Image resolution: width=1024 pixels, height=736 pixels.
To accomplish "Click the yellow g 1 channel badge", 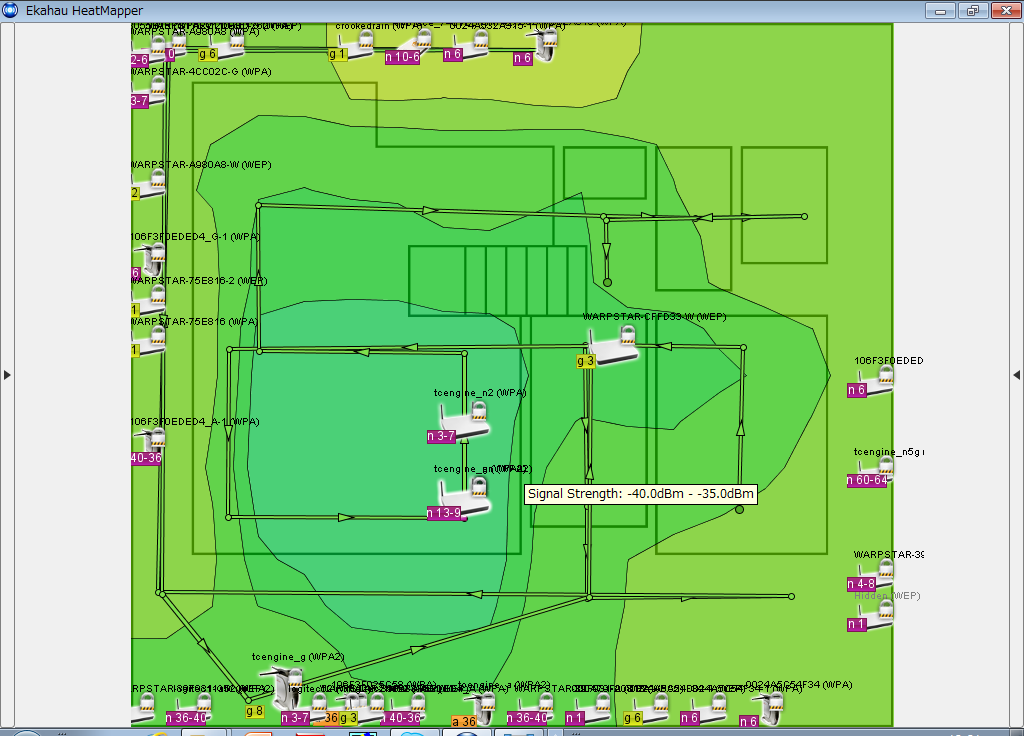I will (x=337, y=55).
